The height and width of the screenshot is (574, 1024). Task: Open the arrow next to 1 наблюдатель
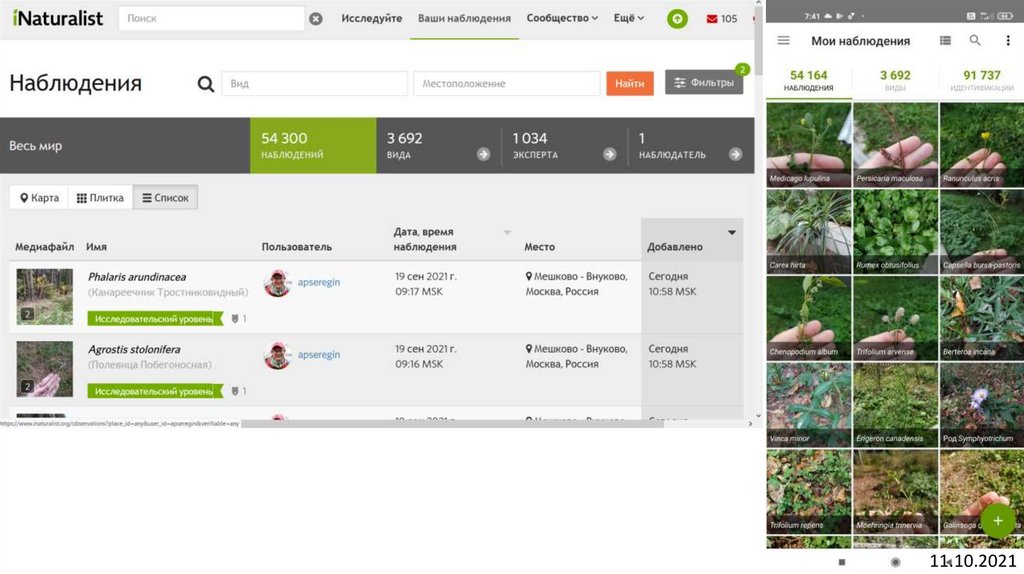(735, 154)
